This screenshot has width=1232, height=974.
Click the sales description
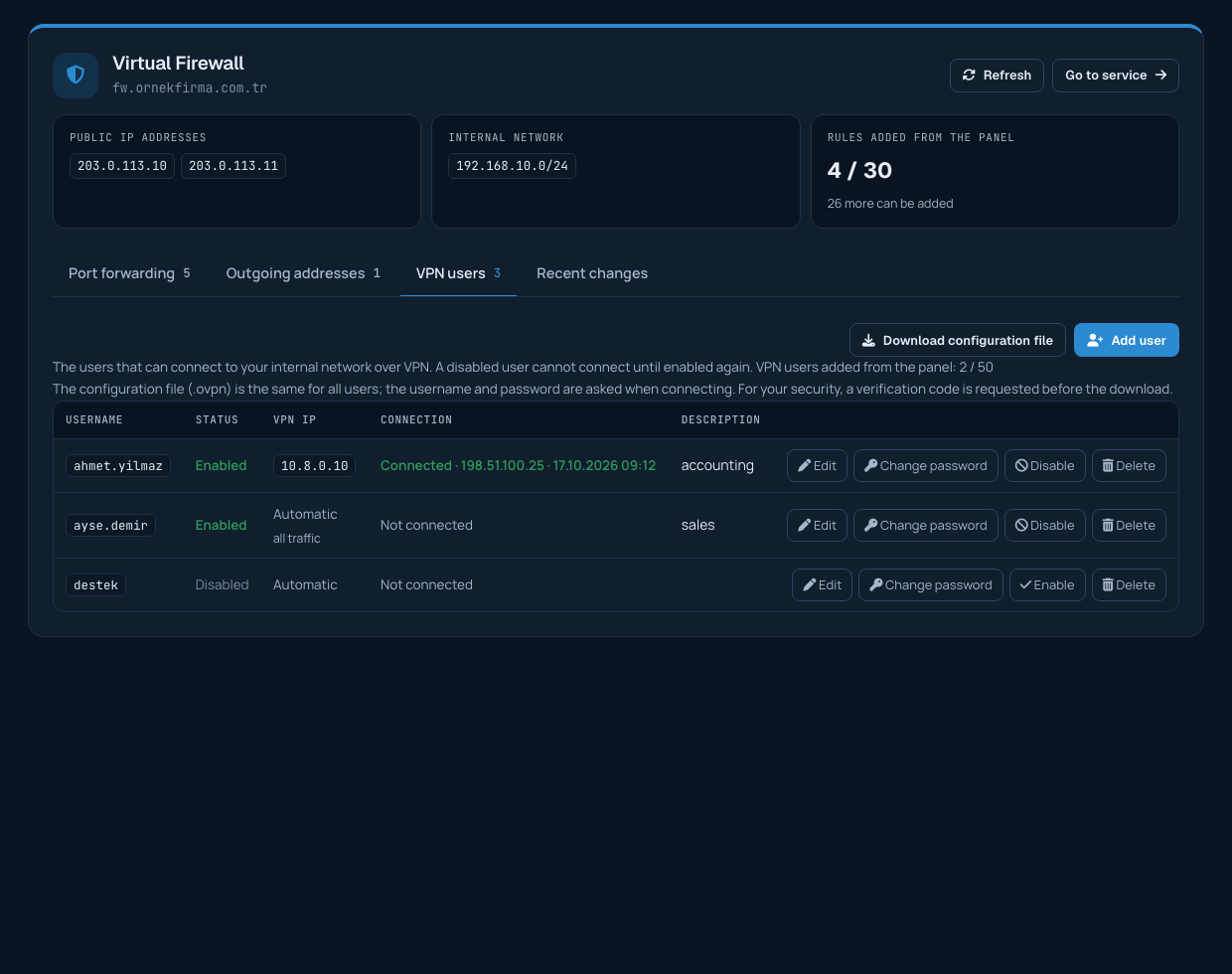point(697,526)
